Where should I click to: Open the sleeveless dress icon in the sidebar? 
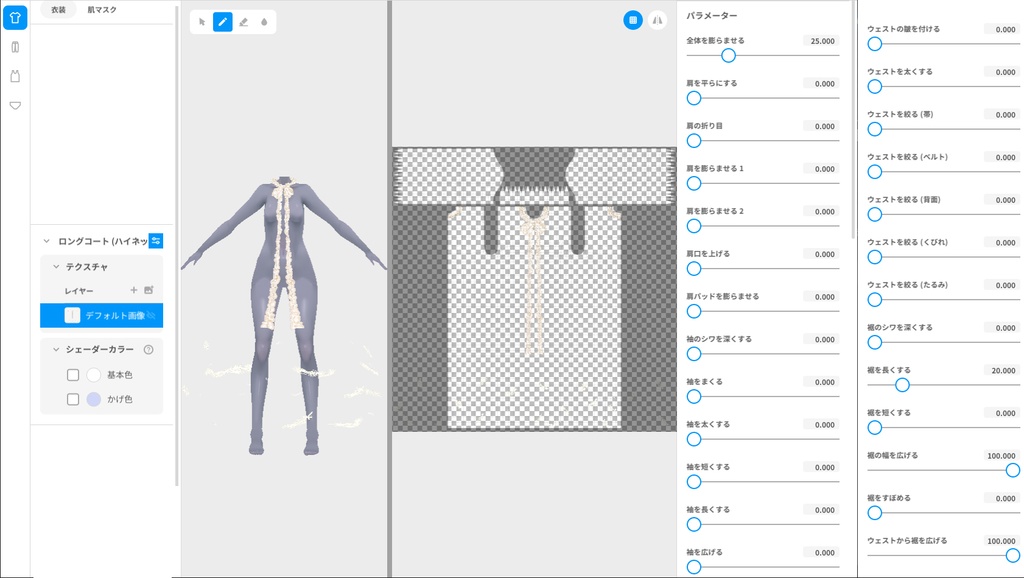pyautogui.click(x=15, y=76)
